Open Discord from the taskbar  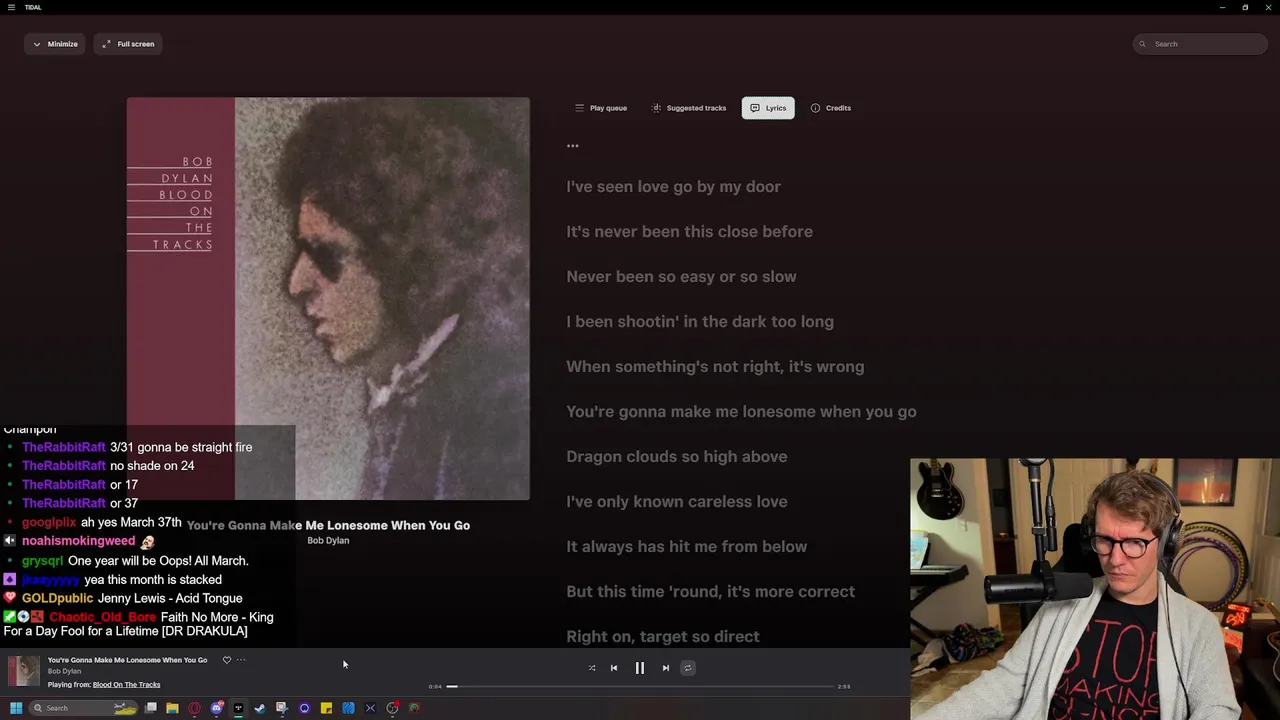pyautogui.click(x=217, y=708)
